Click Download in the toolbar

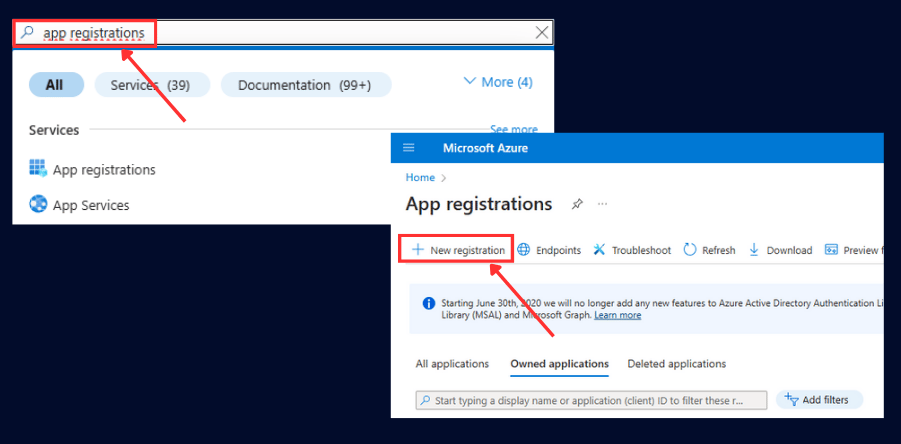pos(780,250)
